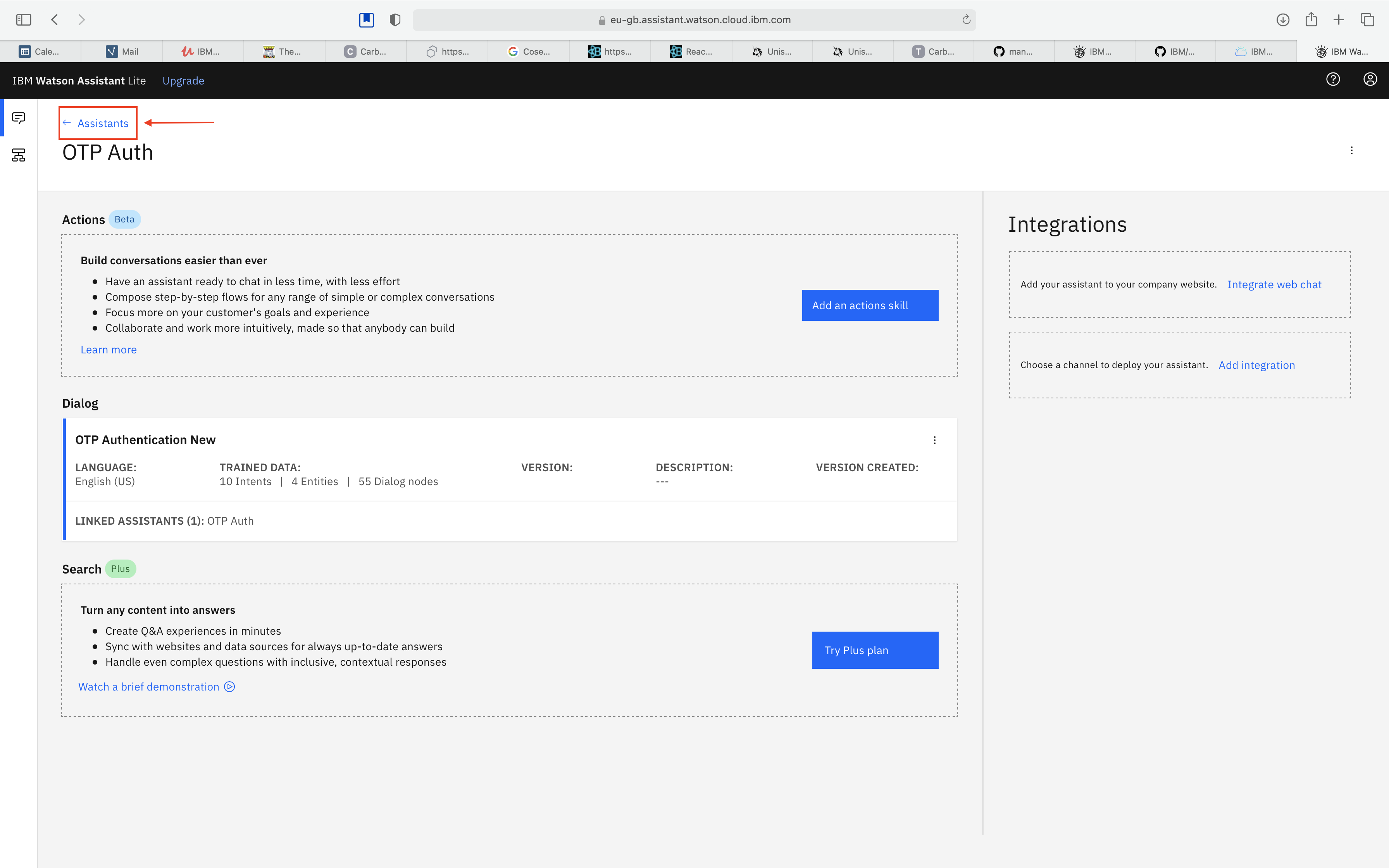Show the tab overview button
Screen dimensions: 1389x868
pyautogui.click(x=1367, y=19)
